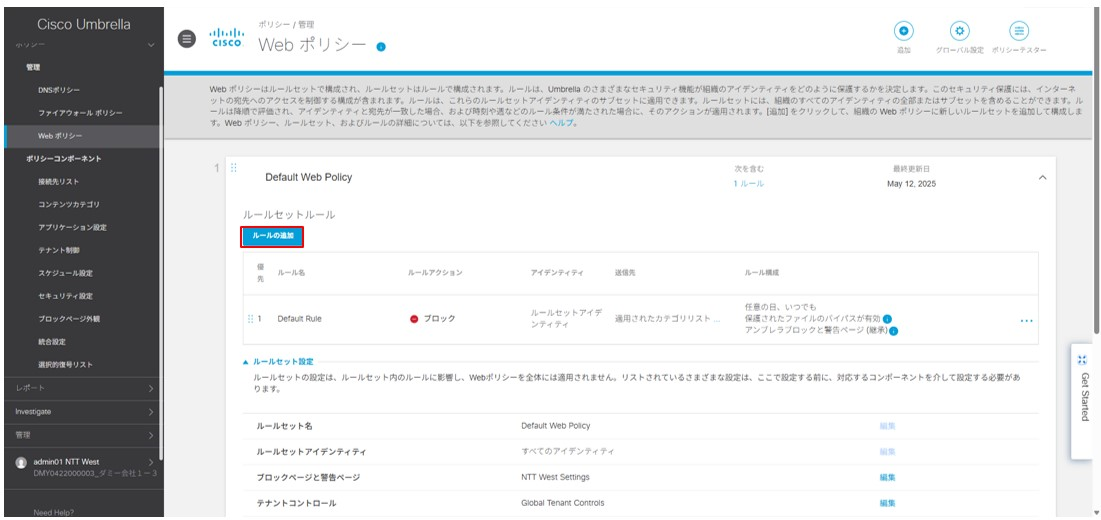
Task: Grab drag handle of Default Rule row
Action: click(251, 319)
